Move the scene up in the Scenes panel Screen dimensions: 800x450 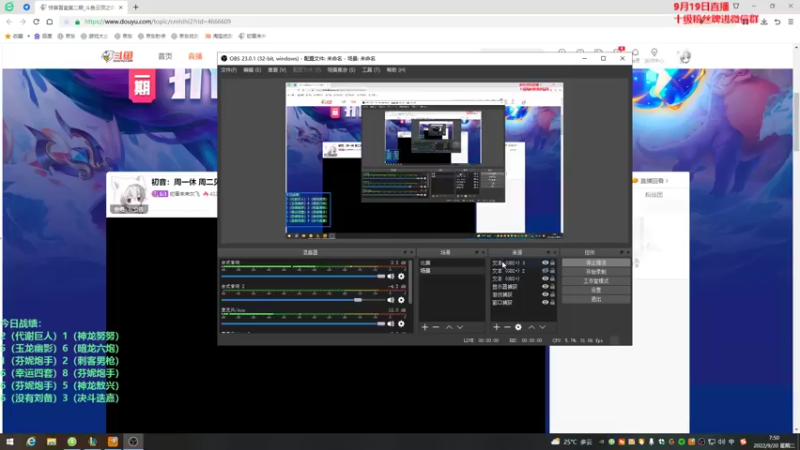coord(449,327)
